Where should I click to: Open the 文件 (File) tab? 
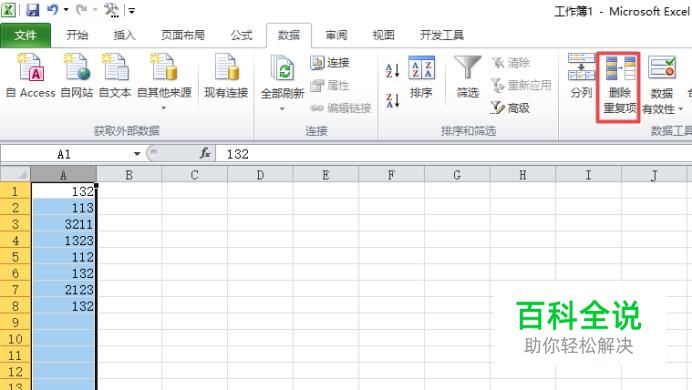point(25,35)
